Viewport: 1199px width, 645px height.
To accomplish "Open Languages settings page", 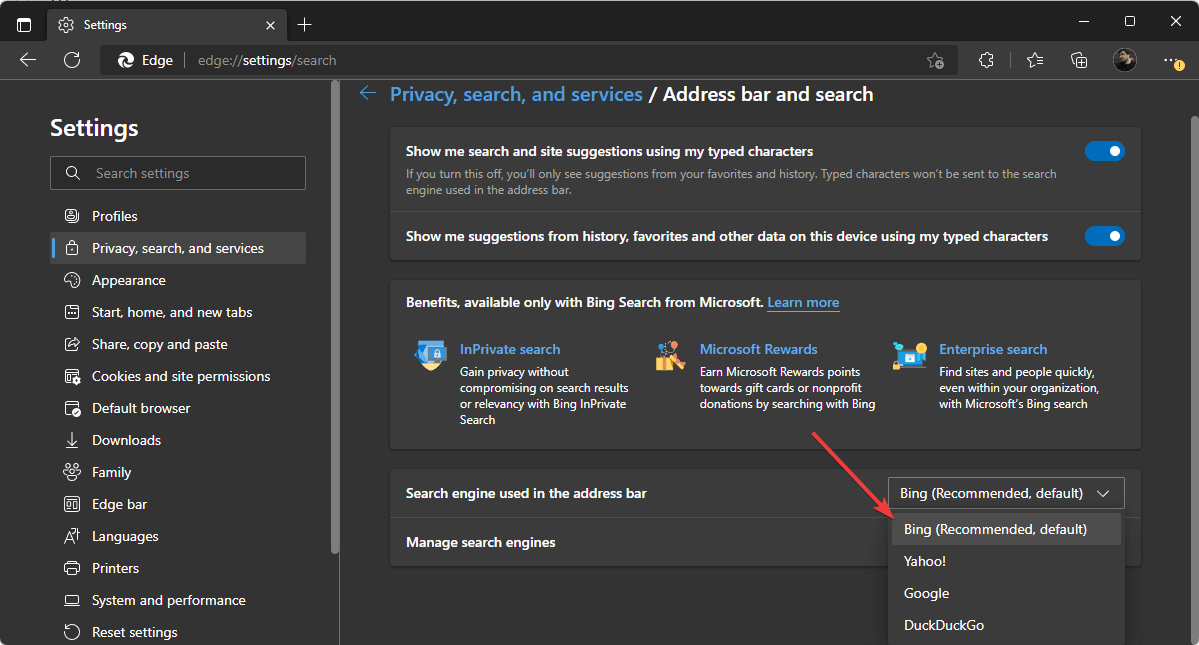I will coord(178,536).
